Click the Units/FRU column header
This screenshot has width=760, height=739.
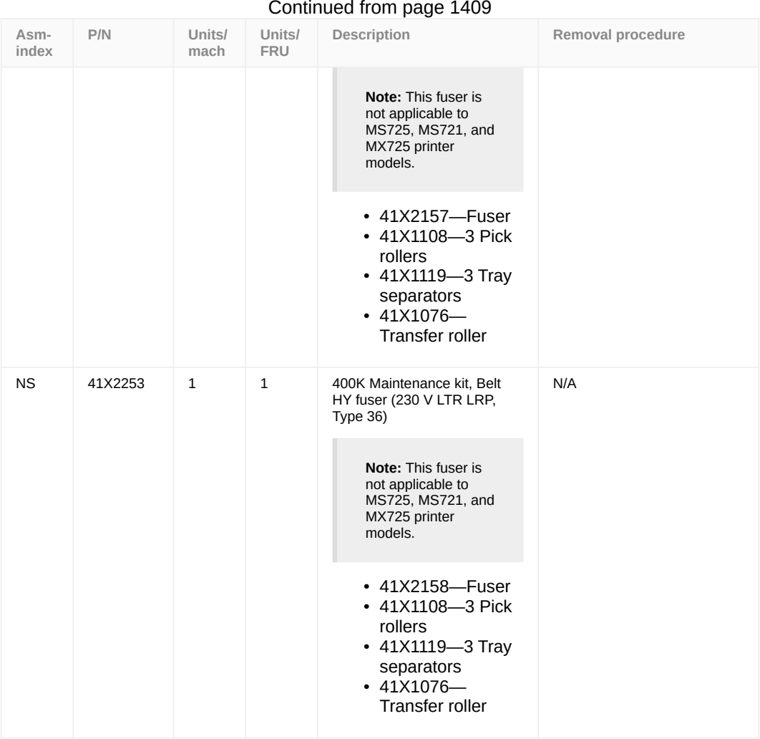coord(281,43)
